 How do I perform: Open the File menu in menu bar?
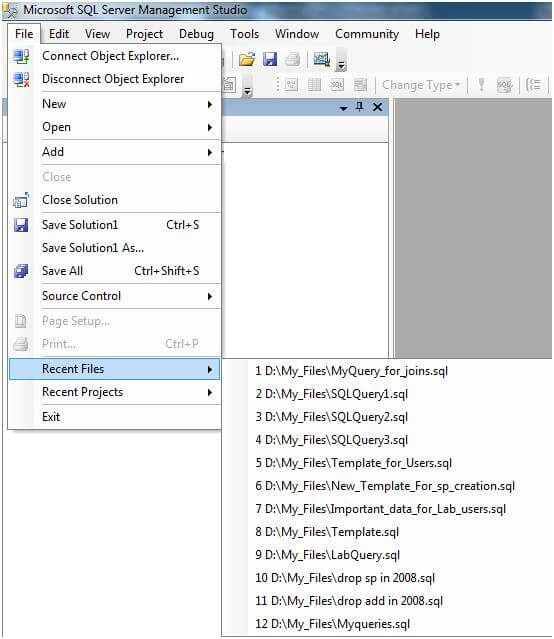tap(24, 34)
